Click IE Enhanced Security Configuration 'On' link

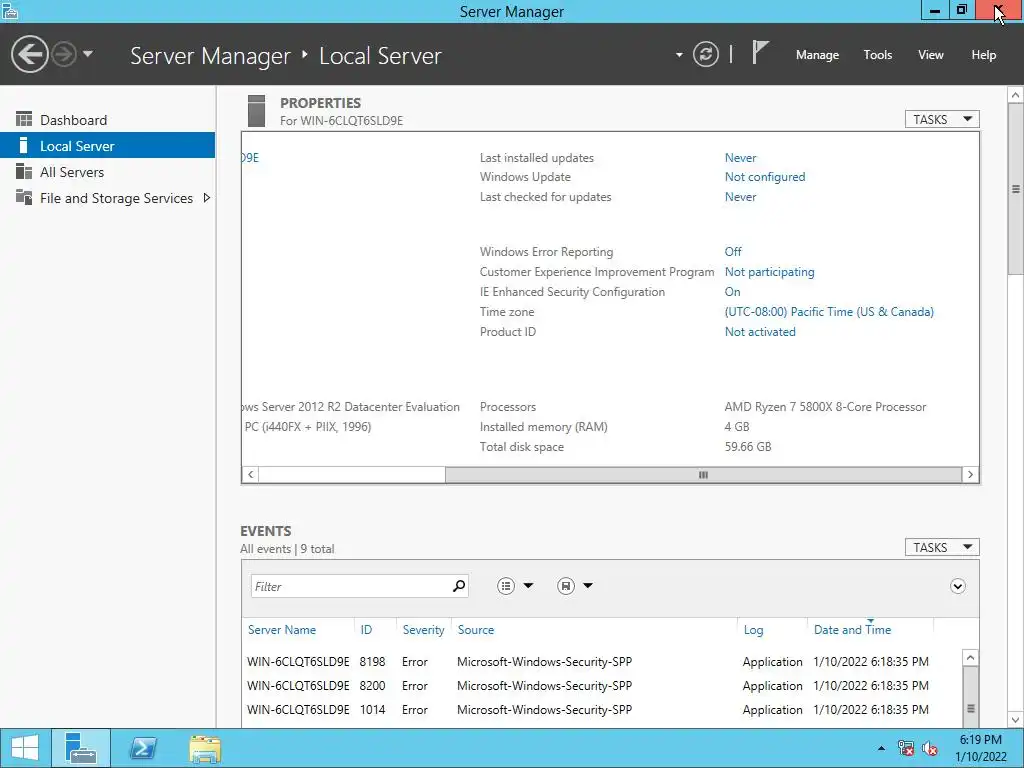(732, 292)
